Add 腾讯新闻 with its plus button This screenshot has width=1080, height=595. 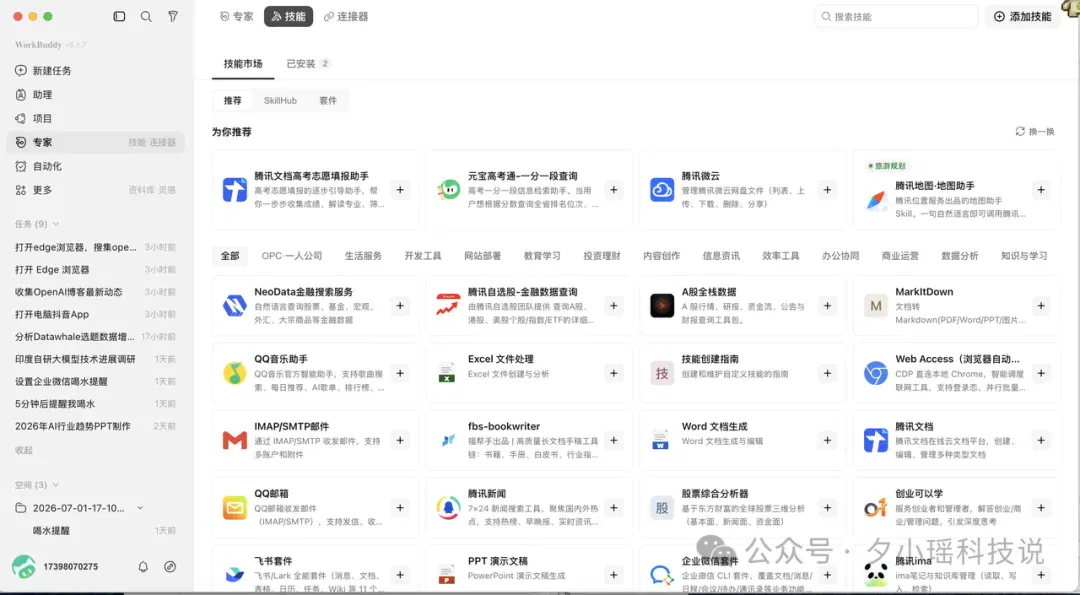[614, 508]
